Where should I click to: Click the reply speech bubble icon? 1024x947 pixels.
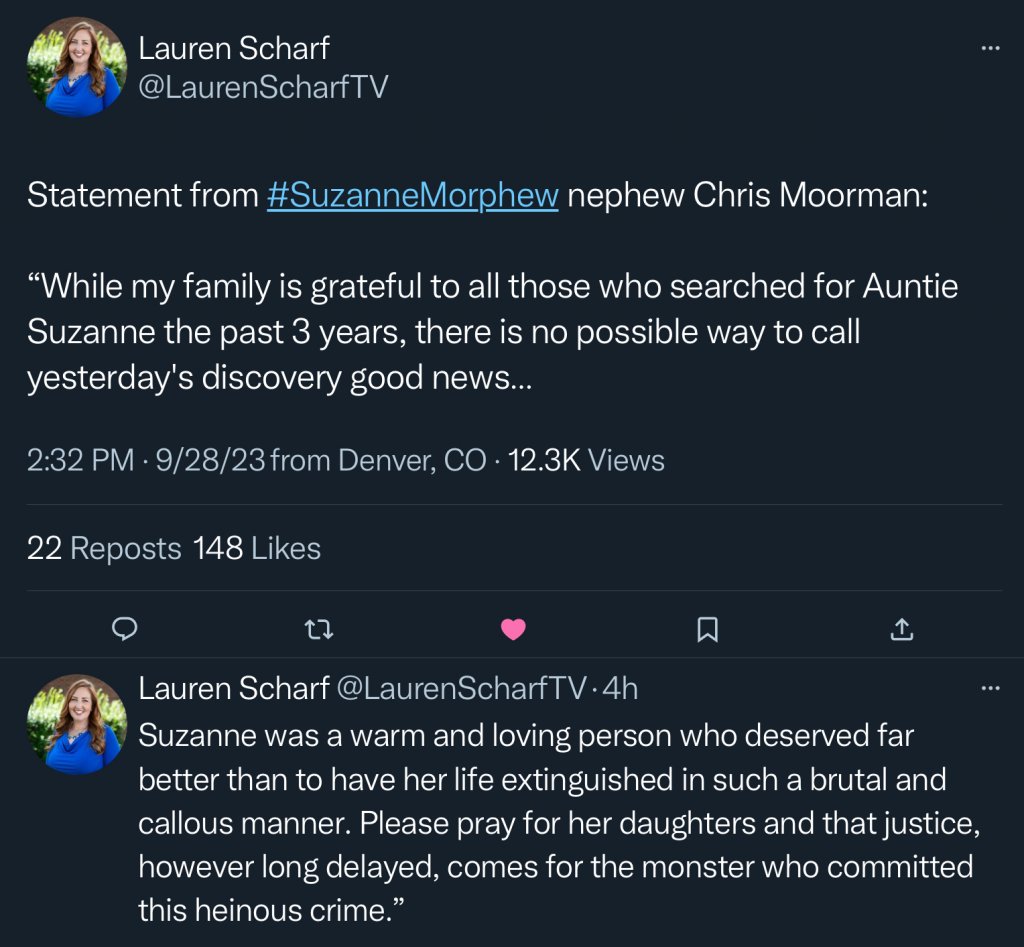click(124, 628)
